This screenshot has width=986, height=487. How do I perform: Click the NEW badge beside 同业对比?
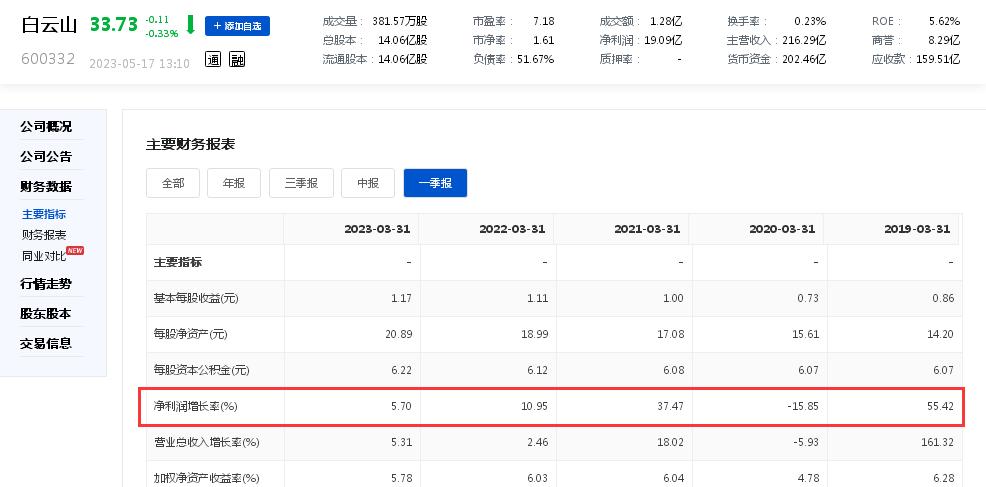[75, 250]
